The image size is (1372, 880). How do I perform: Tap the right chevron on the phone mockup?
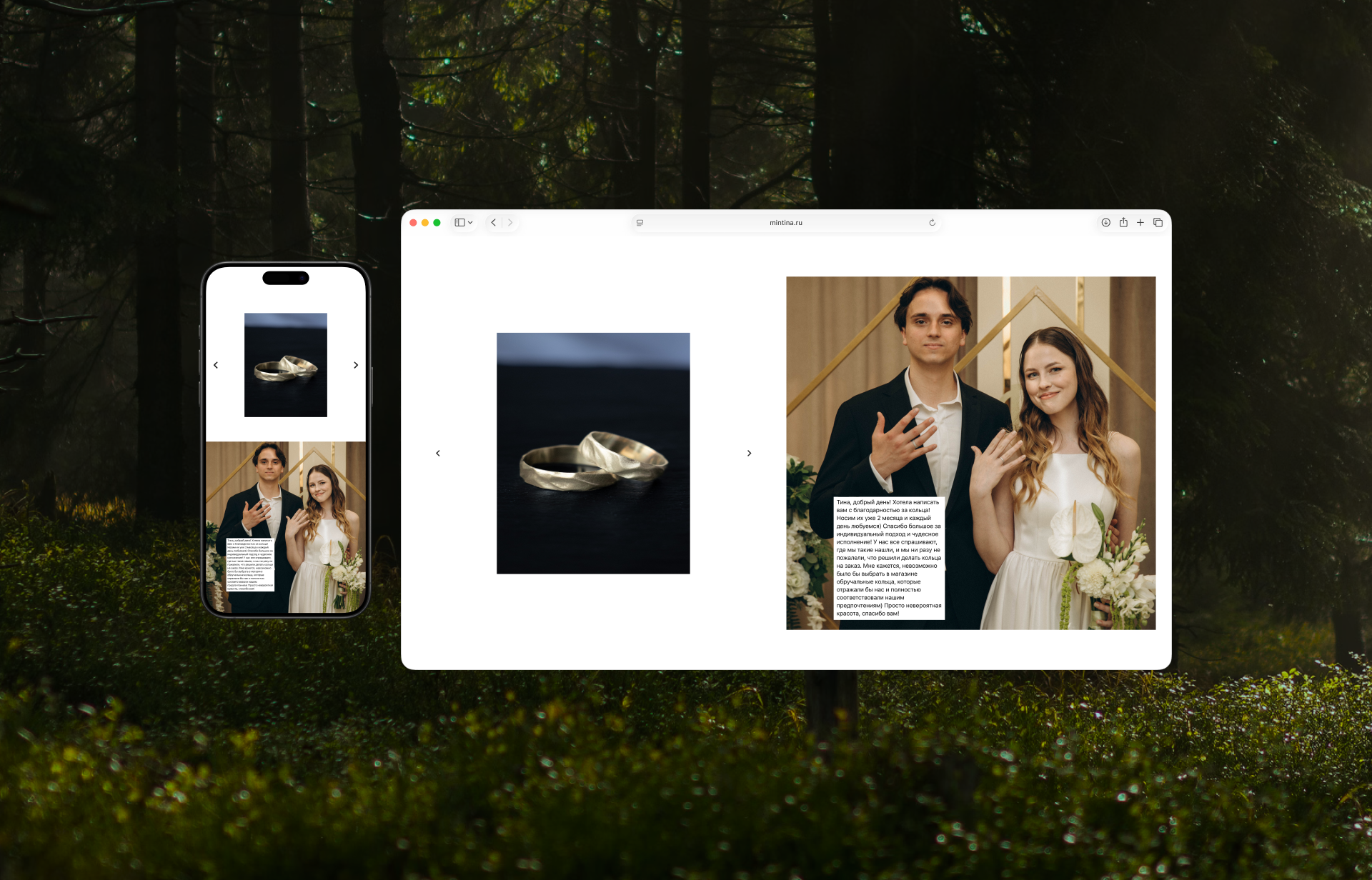click(356, 365)
